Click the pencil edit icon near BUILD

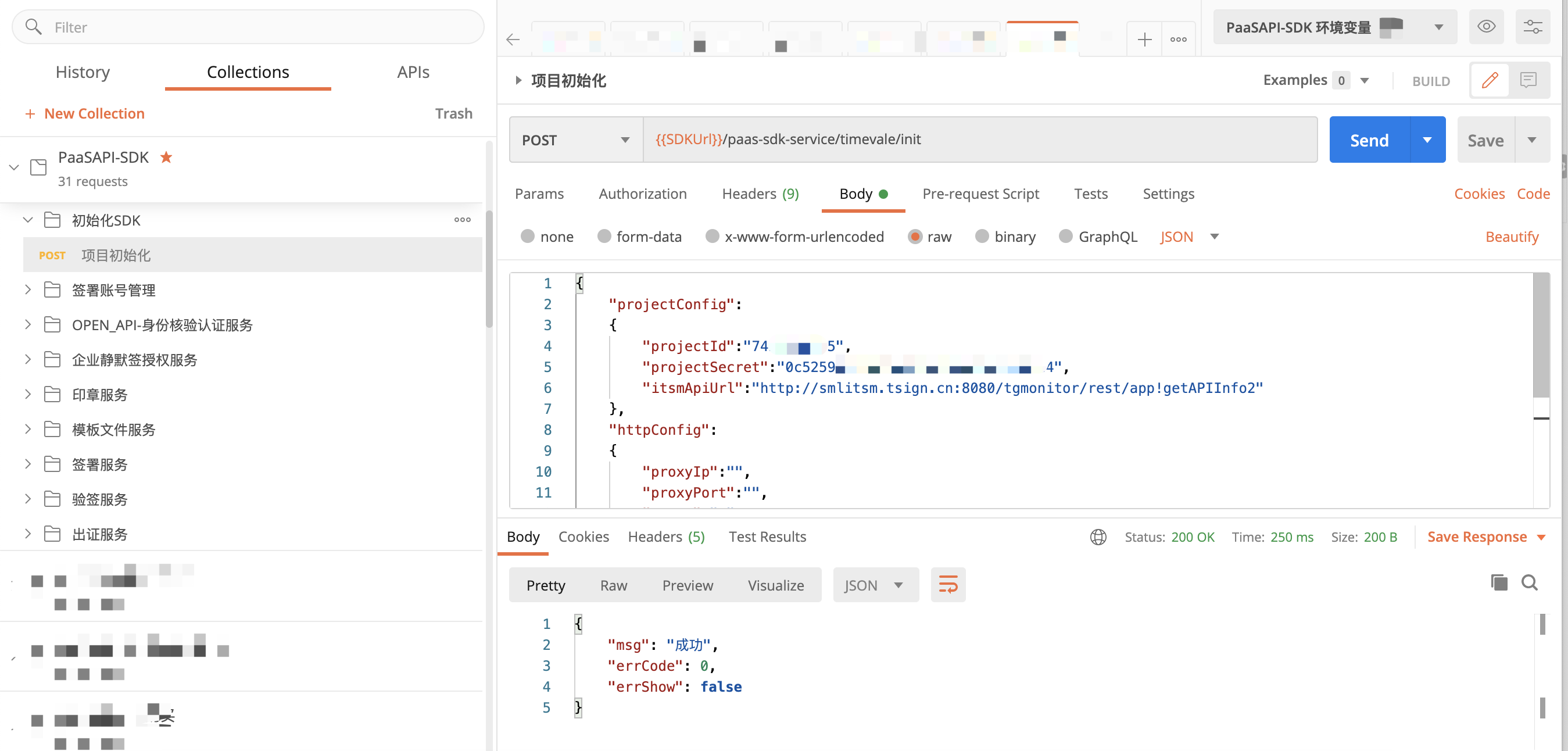pyautogui.click(x=1490, y=80)
